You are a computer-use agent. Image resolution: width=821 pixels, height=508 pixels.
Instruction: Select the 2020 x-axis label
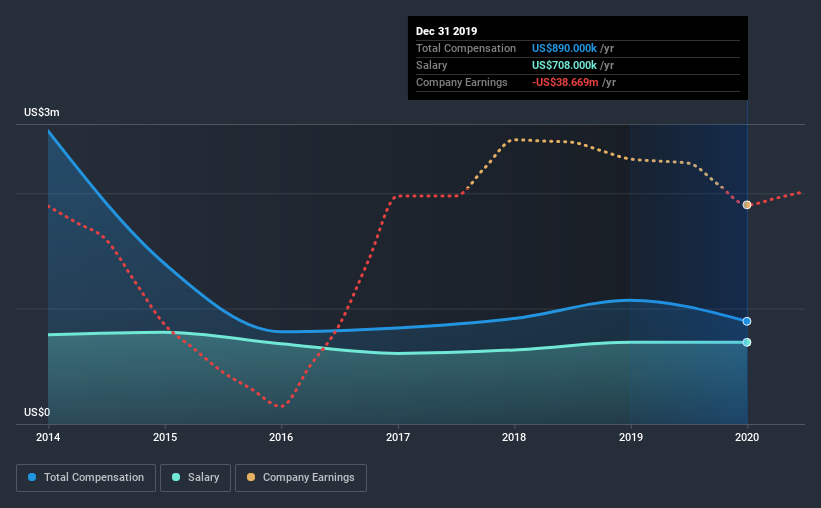[747, 437]
